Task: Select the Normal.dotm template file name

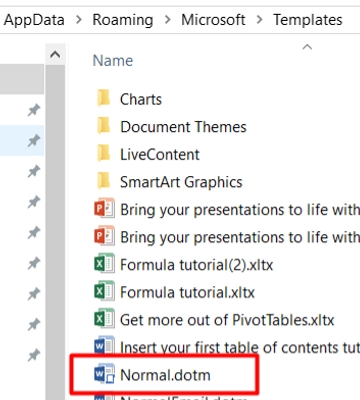Action: point(165,375)
